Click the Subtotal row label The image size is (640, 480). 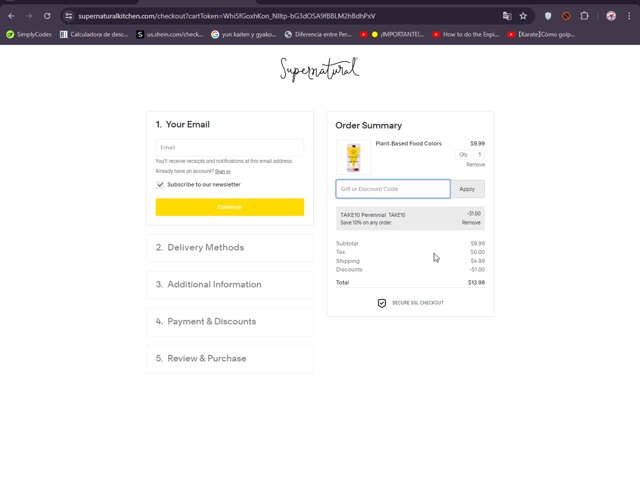click(x=347, y=244)
